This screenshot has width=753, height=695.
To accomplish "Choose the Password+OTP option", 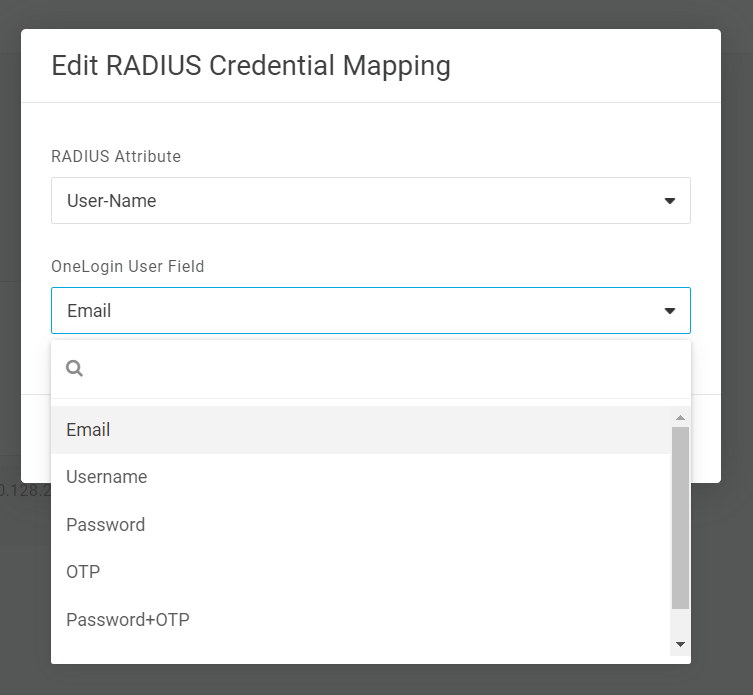I will tap(361, 619).
